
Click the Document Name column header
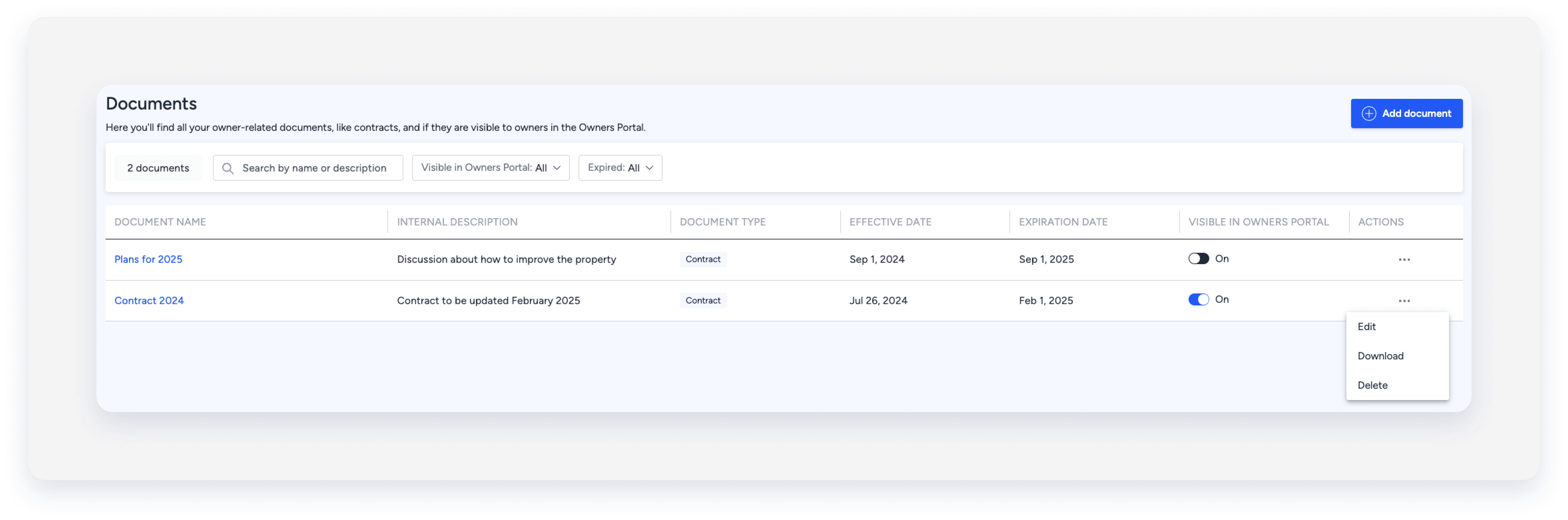tap(160, 222)
